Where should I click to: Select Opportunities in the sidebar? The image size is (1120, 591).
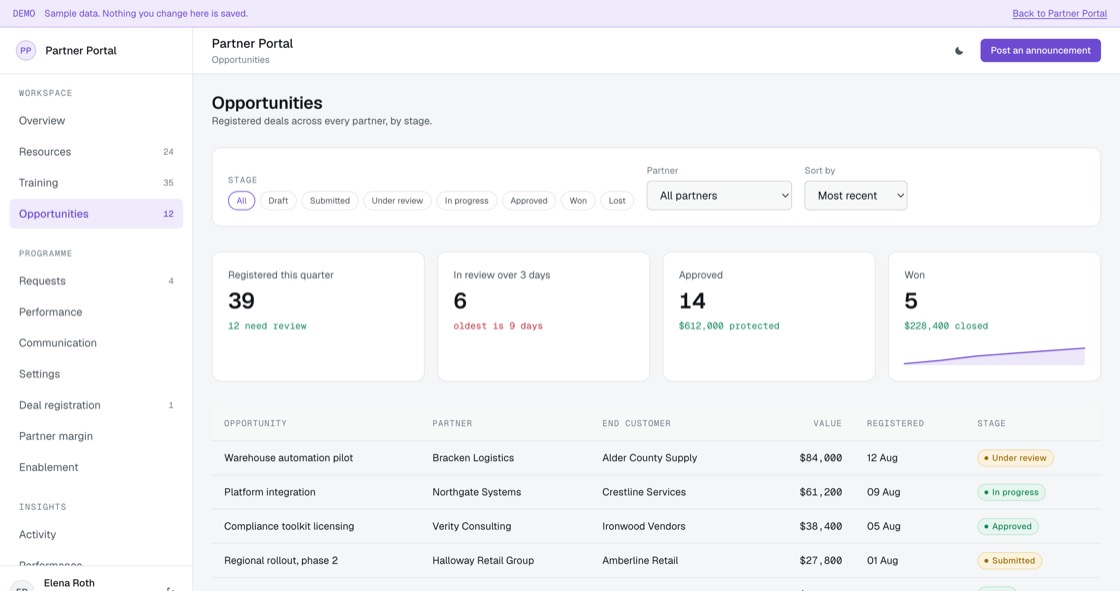point(96,214)
